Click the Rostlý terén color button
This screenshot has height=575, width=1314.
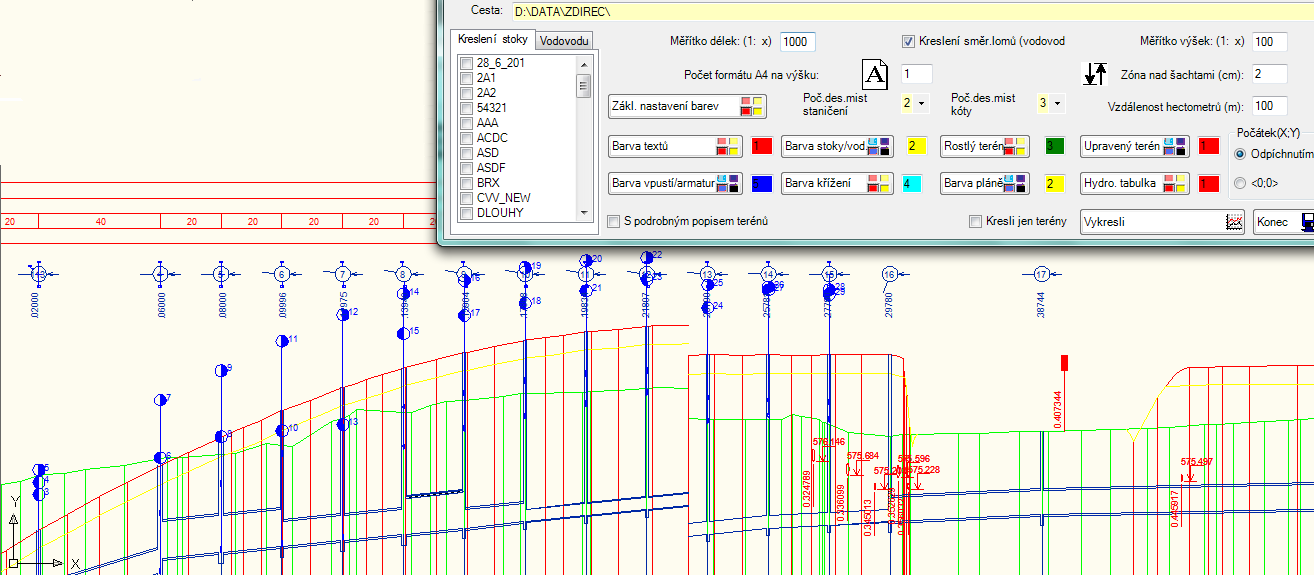[985, 146]
